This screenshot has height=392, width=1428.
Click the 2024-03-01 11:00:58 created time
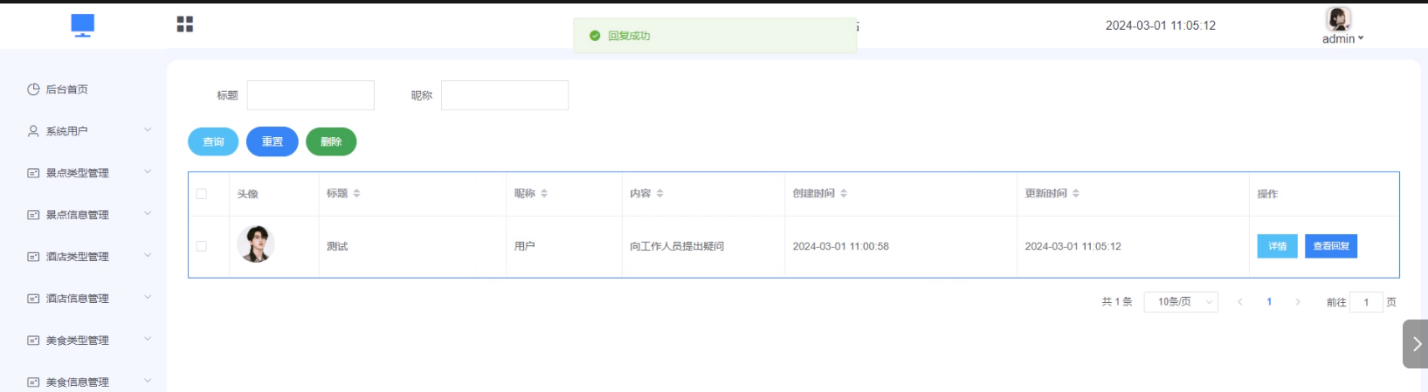pos(841,246)
